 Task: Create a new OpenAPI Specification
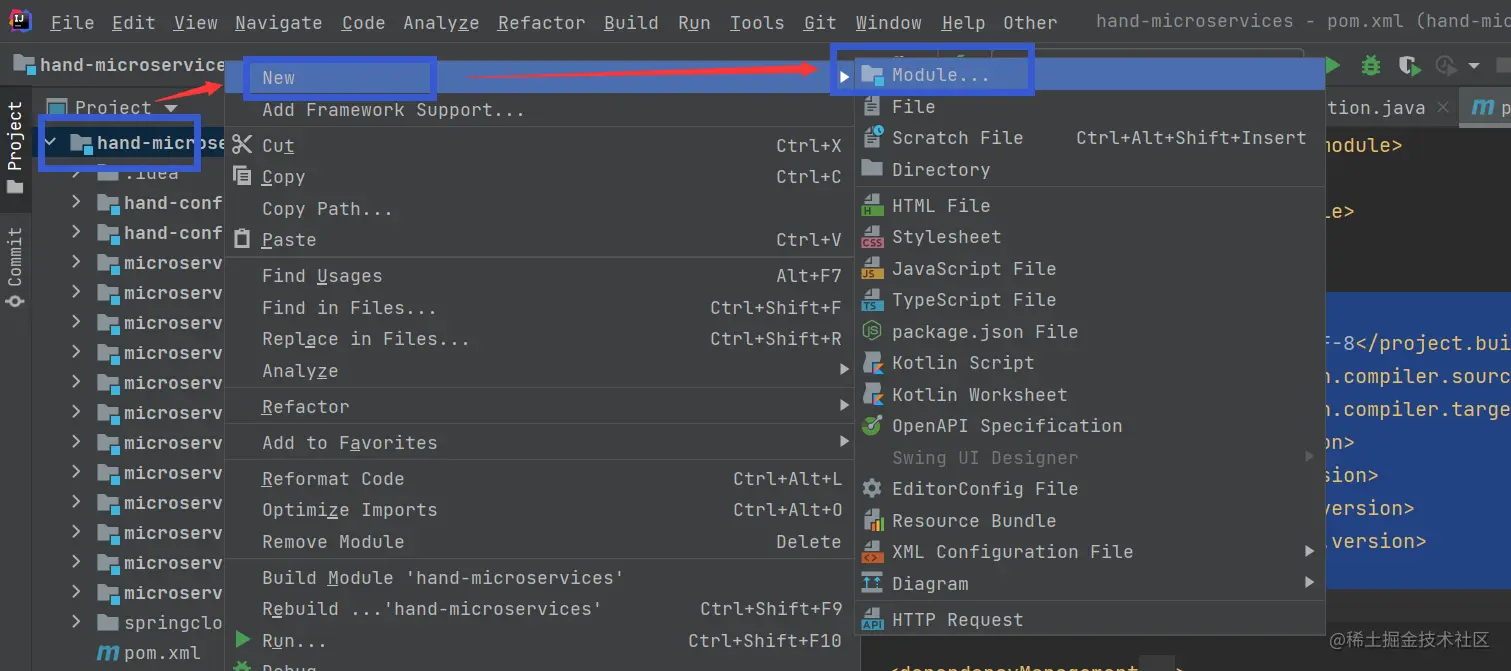[x=1090, y=426]
